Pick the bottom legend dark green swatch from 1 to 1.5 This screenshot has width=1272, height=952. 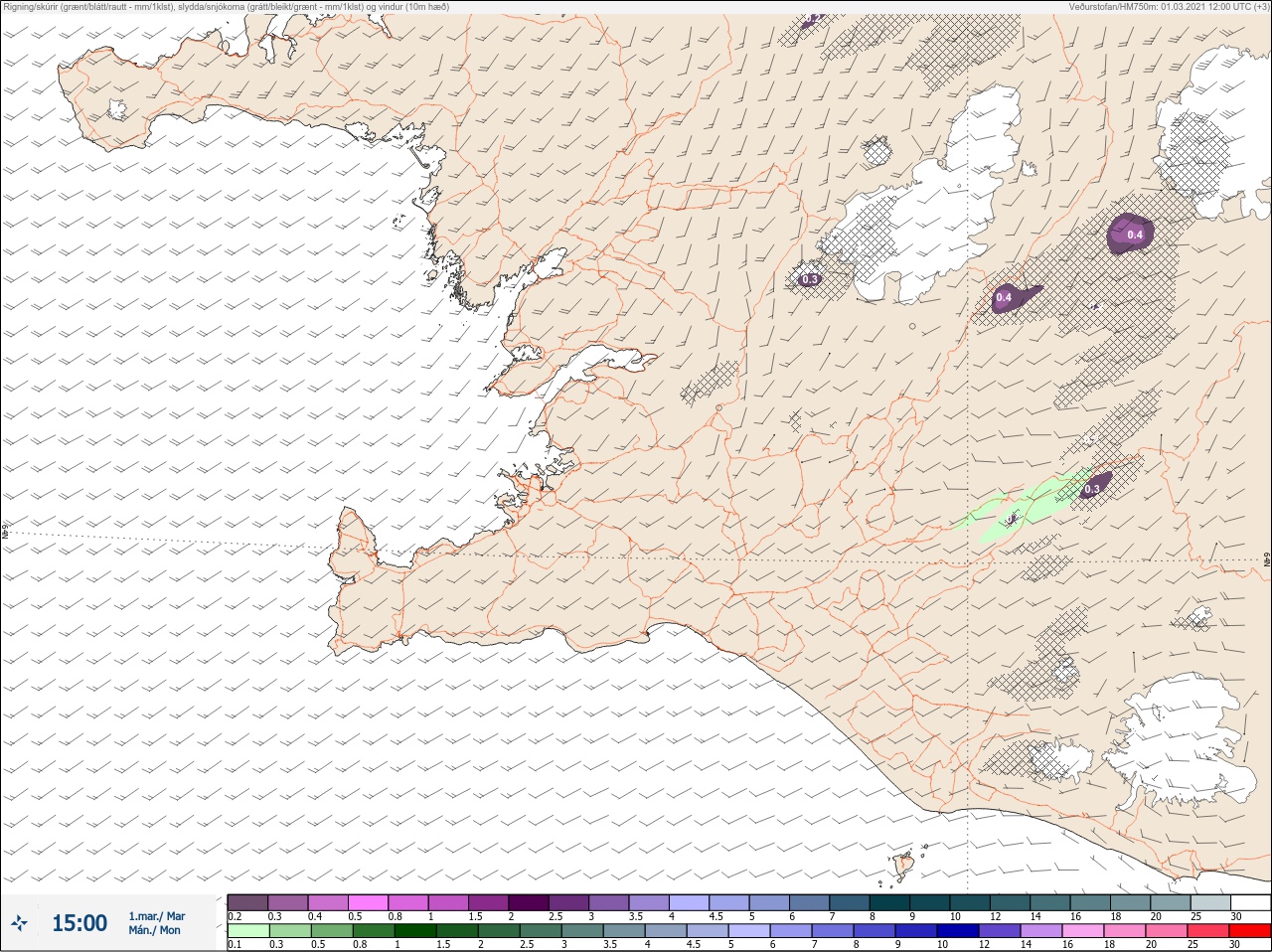pos(415,930)
